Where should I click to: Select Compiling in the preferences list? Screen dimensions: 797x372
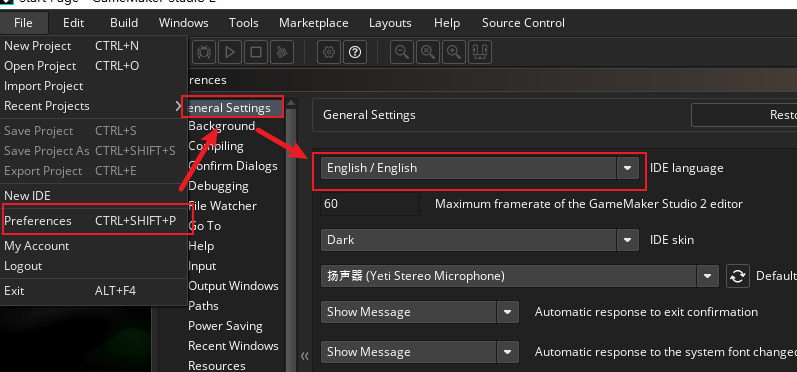[216, 146]
